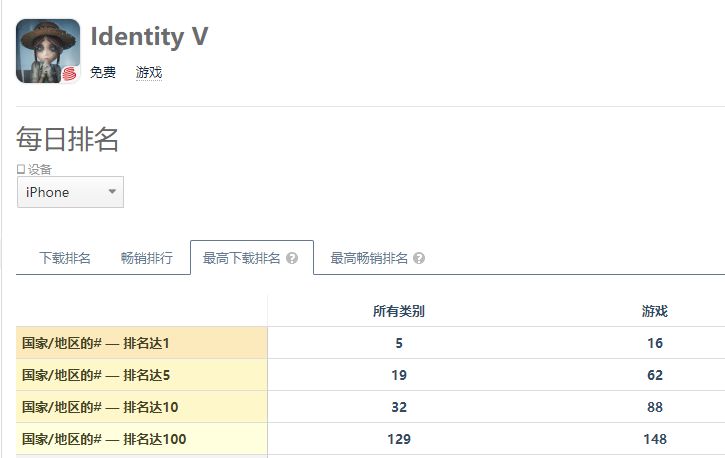Click help icon beside 最高下载排名
The image size is (725, 458).
(292, 258)
